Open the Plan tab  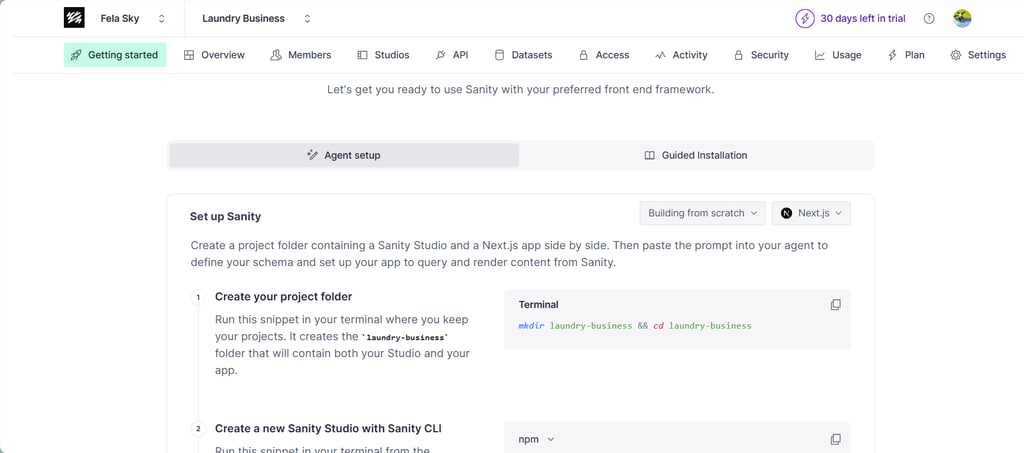click(x=906, y=55)
